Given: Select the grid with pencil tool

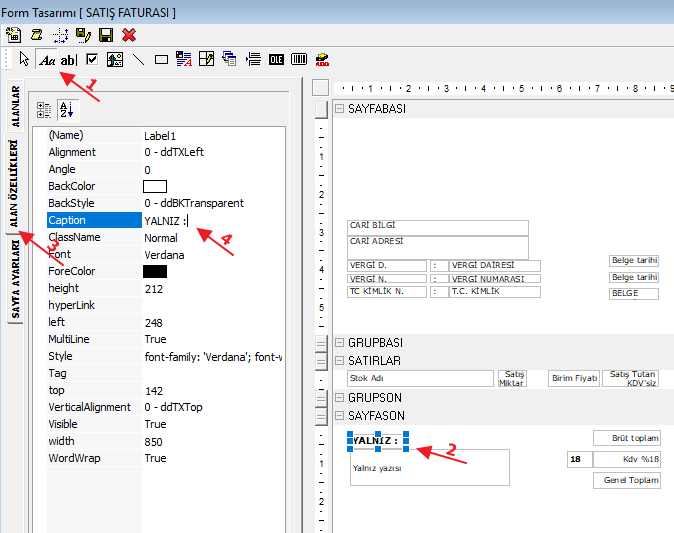Looking at the screenshot, I should (206, 59).
